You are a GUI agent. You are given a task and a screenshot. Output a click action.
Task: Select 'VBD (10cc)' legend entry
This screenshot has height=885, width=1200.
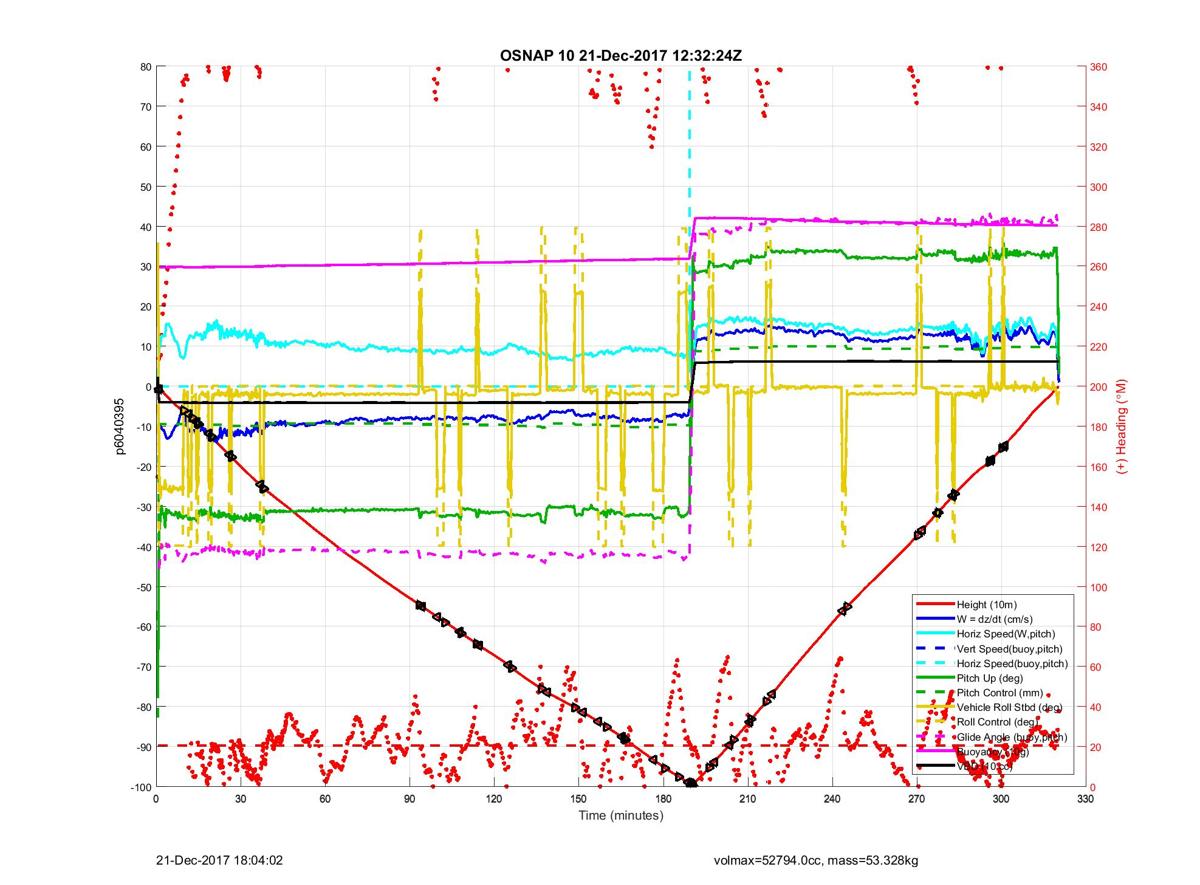coord(984,766)
